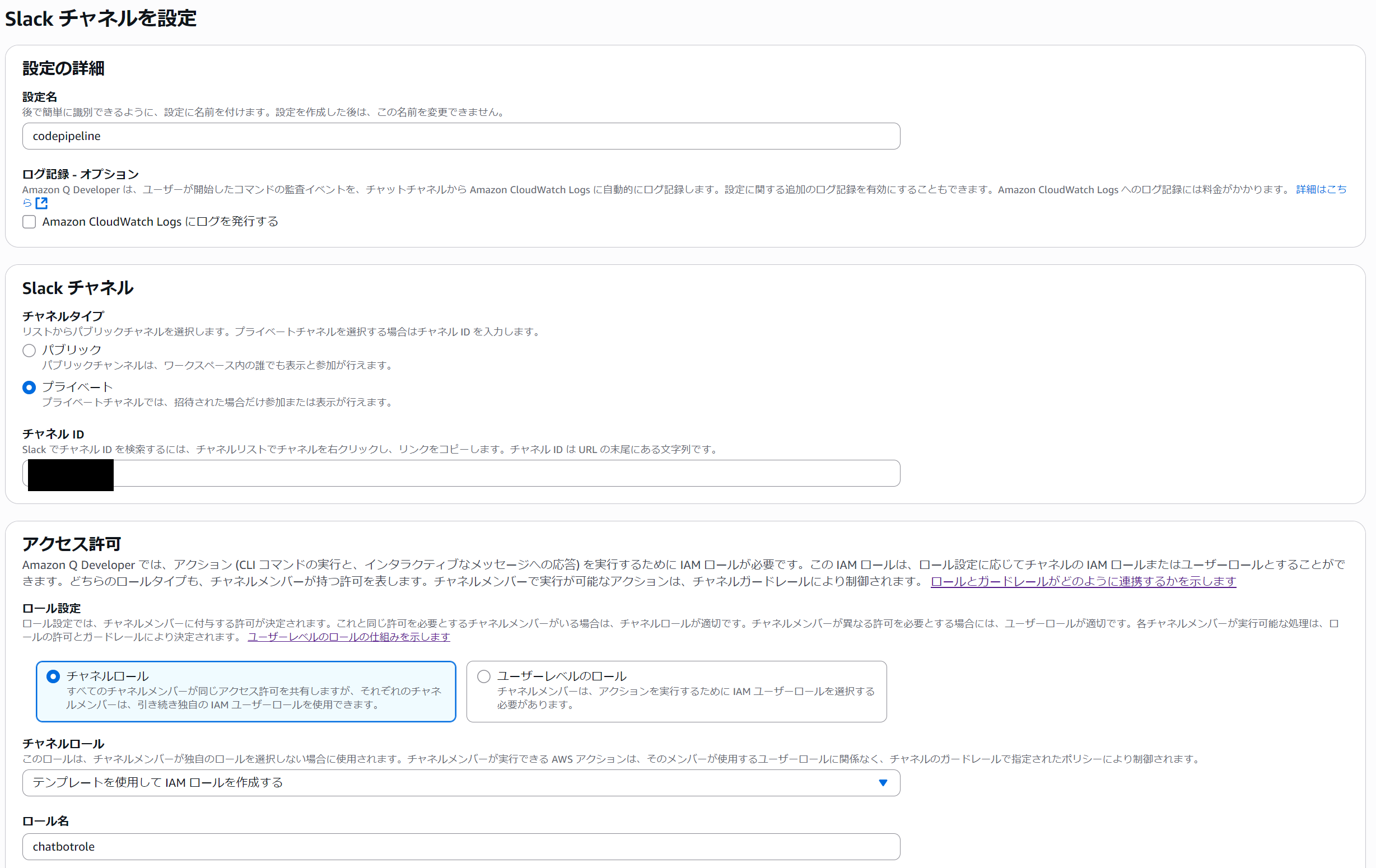The height and width of the screenshot is (868, 1376).
Task: Click the ログ記録 - オプション label
Action: coord(81,174)
